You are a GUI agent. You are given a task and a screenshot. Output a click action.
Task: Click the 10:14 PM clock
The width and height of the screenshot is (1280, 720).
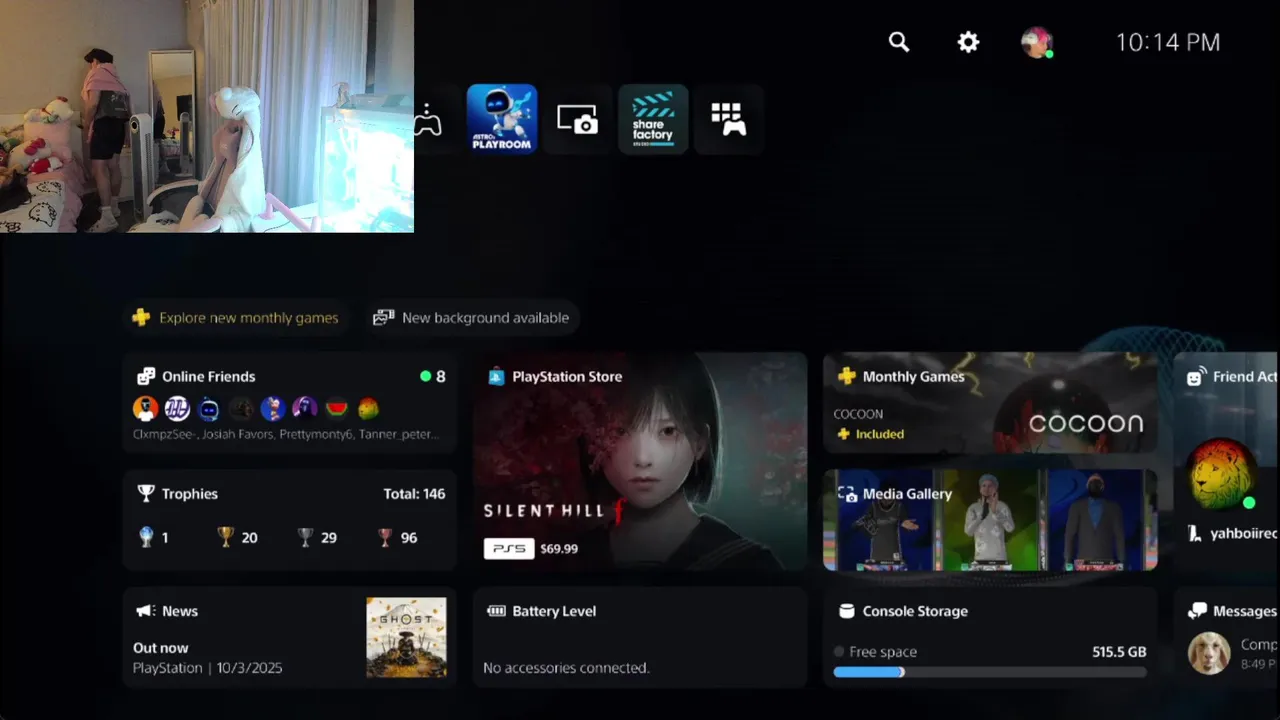point(1167,42)
